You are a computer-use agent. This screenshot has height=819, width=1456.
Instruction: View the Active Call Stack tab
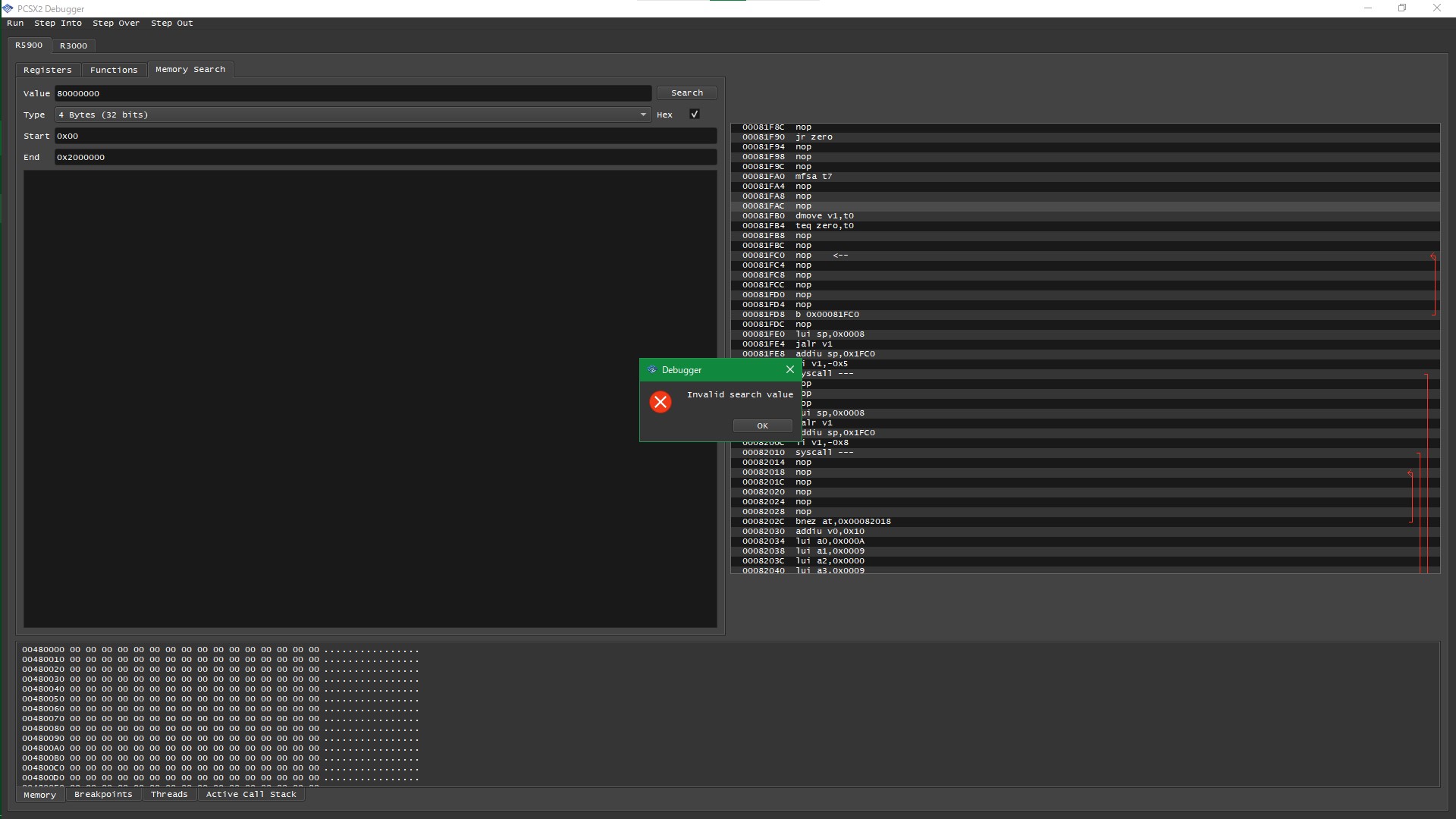[250, 794]
